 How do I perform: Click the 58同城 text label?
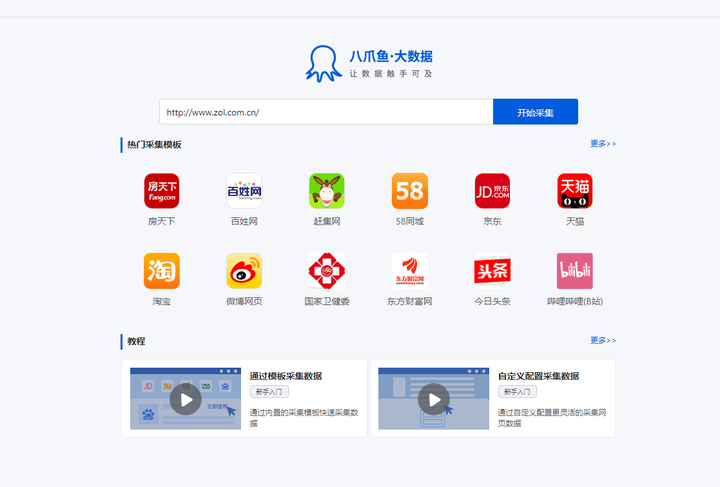[410, 221]
